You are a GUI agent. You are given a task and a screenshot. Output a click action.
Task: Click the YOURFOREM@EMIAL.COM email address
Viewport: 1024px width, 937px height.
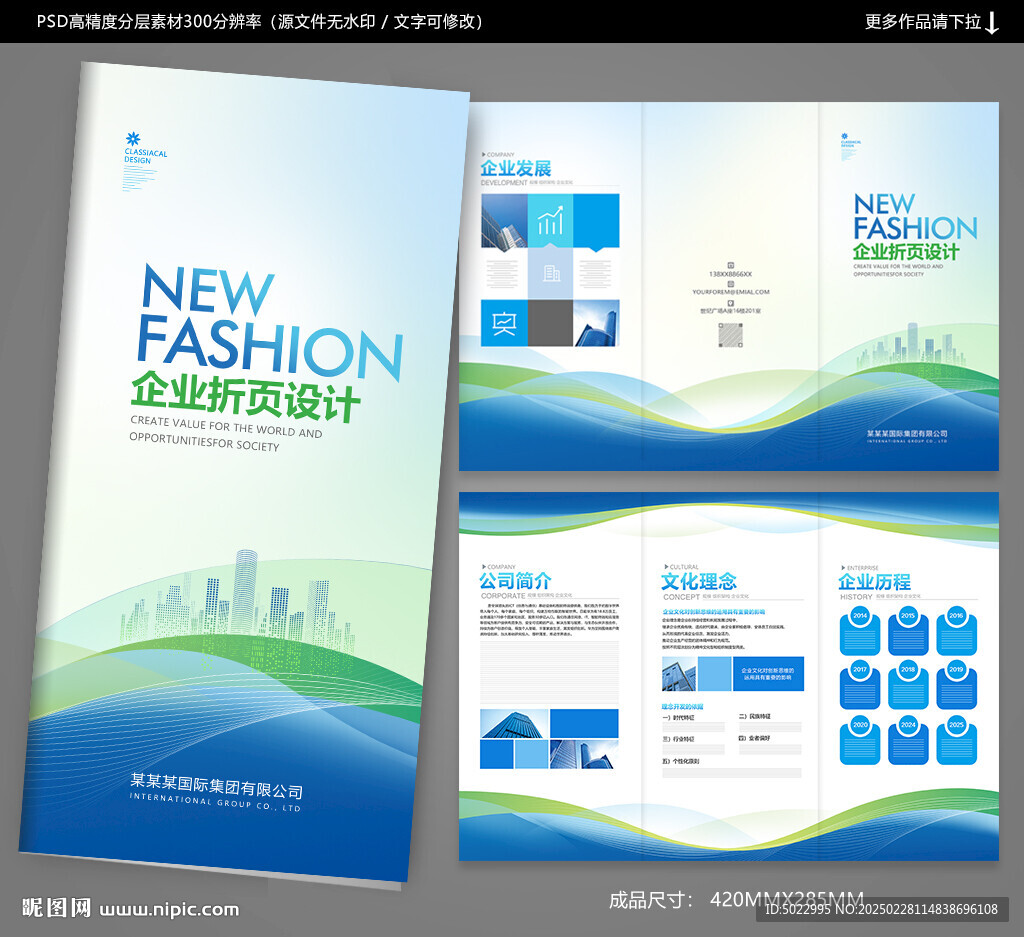pos(731,292)
